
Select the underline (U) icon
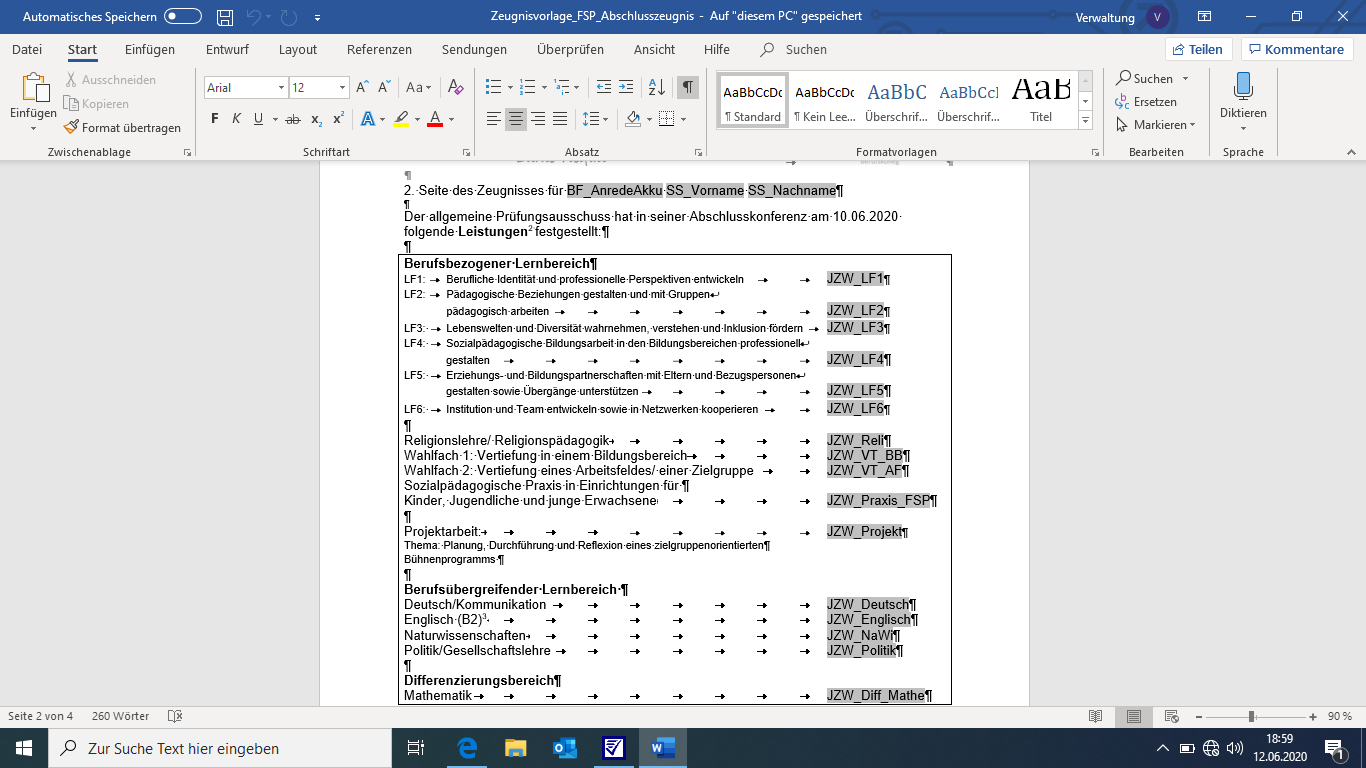click(256, 118)
